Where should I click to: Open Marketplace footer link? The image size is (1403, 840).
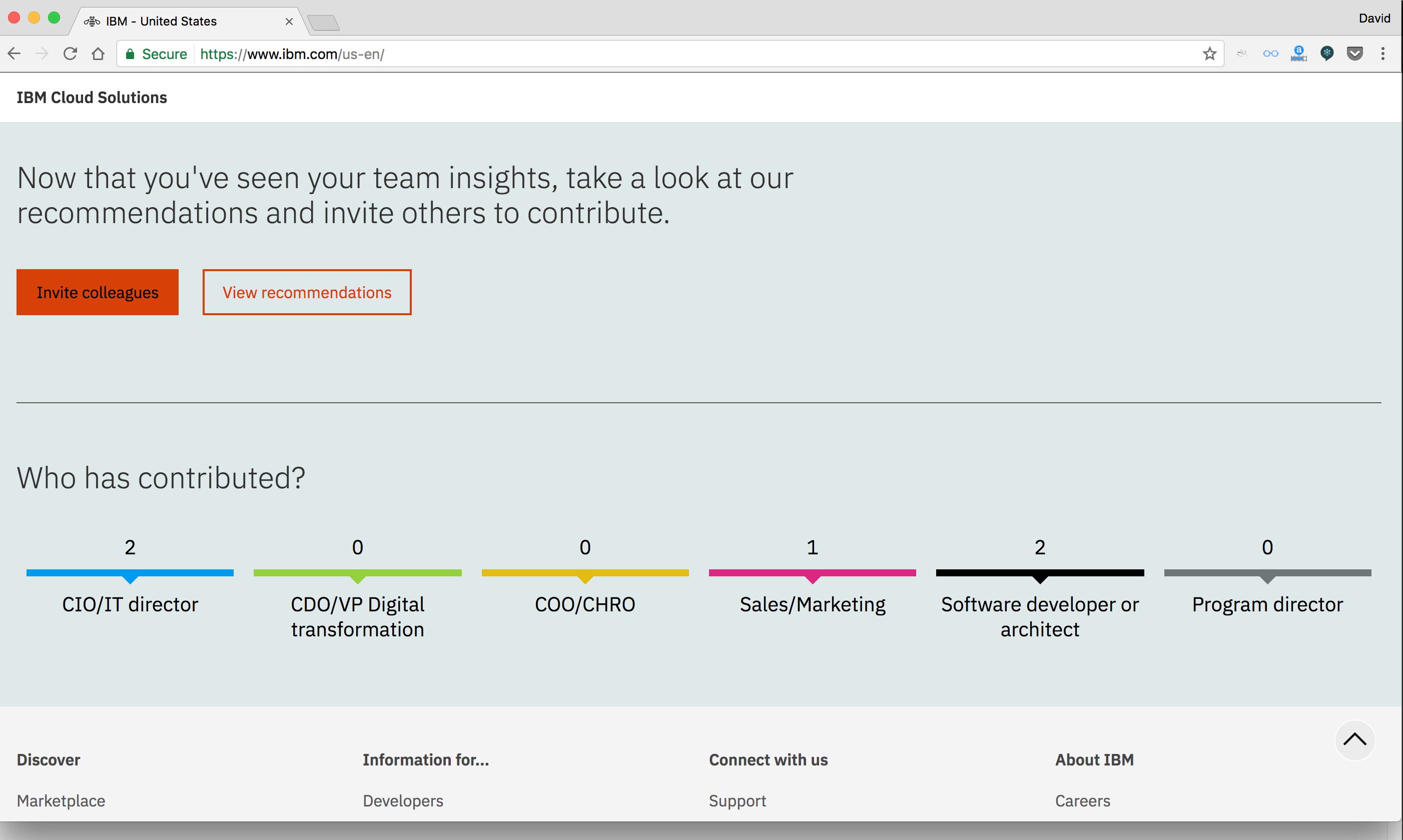point(61,800)
